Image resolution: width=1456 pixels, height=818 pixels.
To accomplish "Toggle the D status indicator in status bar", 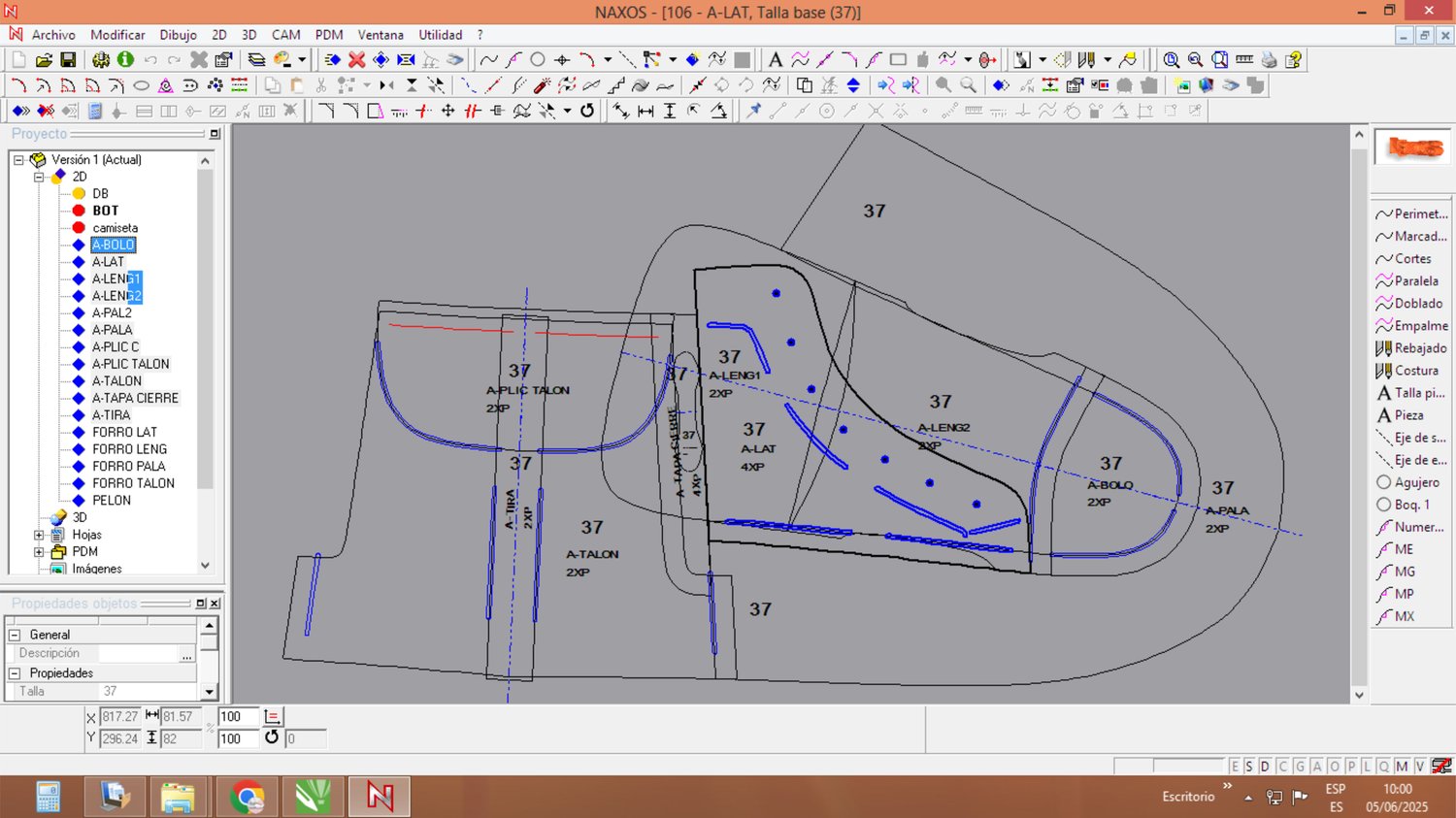I will 1265,767.
